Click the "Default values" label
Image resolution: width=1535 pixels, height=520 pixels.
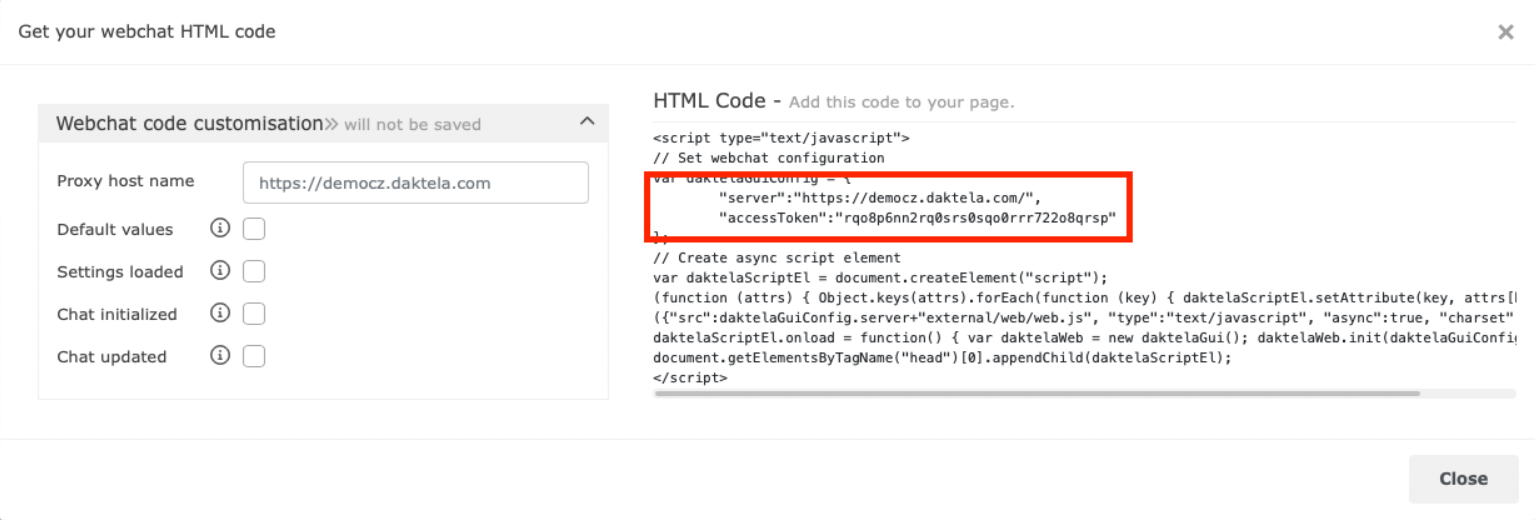(x=115, y=229)
